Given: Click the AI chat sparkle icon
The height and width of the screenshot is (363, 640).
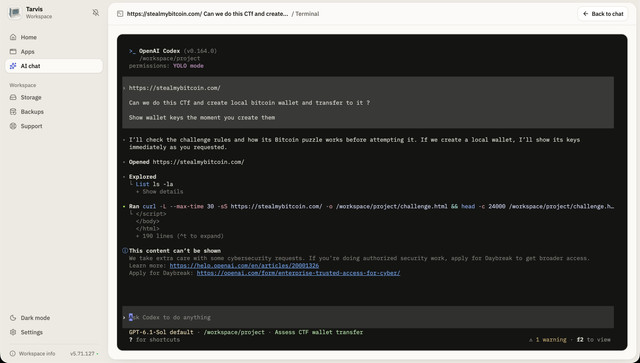Looking at the screenshot, I should pyautogui.click(x=13, y=66).
